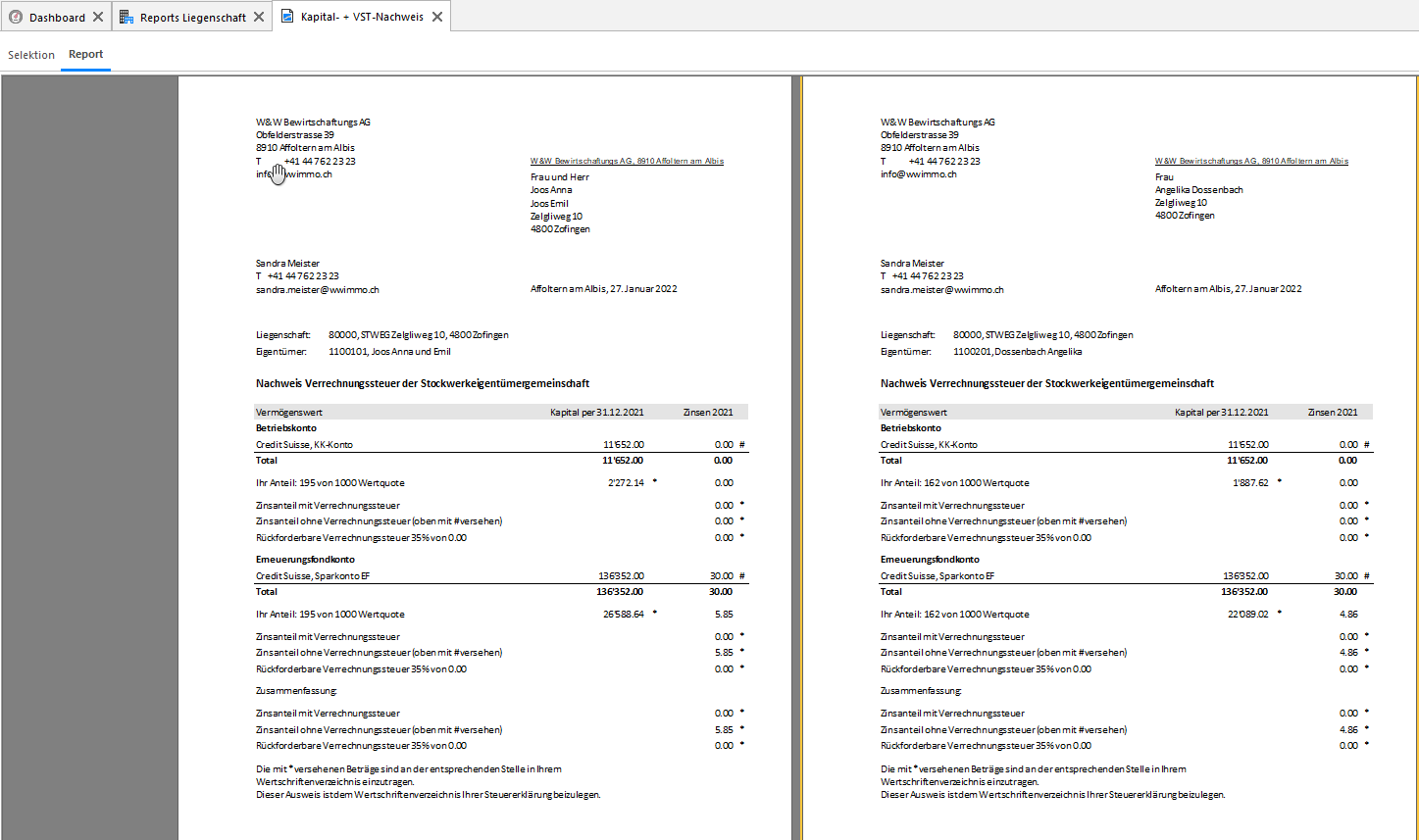
Task: Click the 'Betriebskonto' heading on the right page
Action: pyautogui.click(x=910, y=427)
